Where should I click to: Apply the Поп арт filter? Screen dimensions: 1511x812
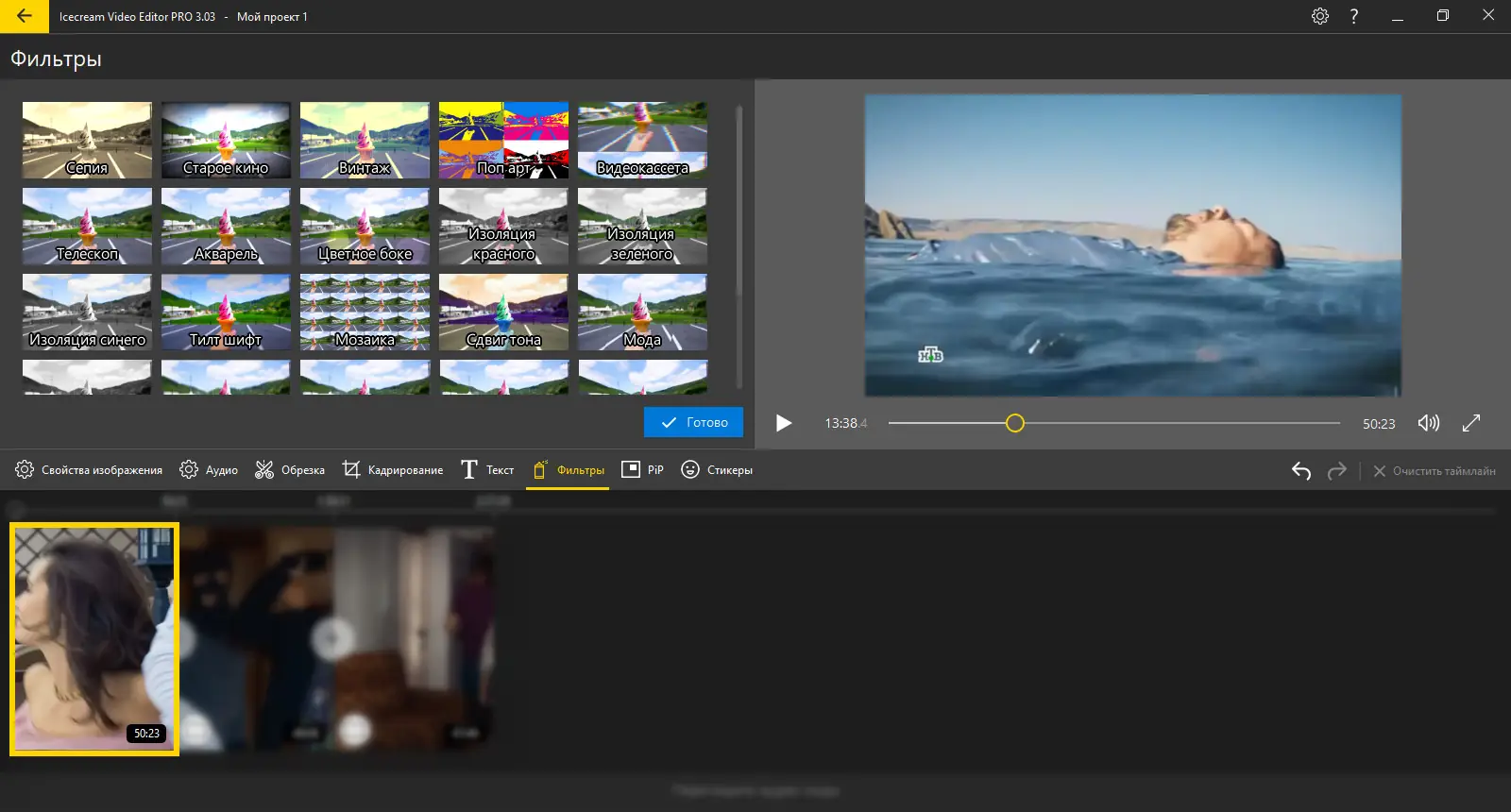(503, 140)
